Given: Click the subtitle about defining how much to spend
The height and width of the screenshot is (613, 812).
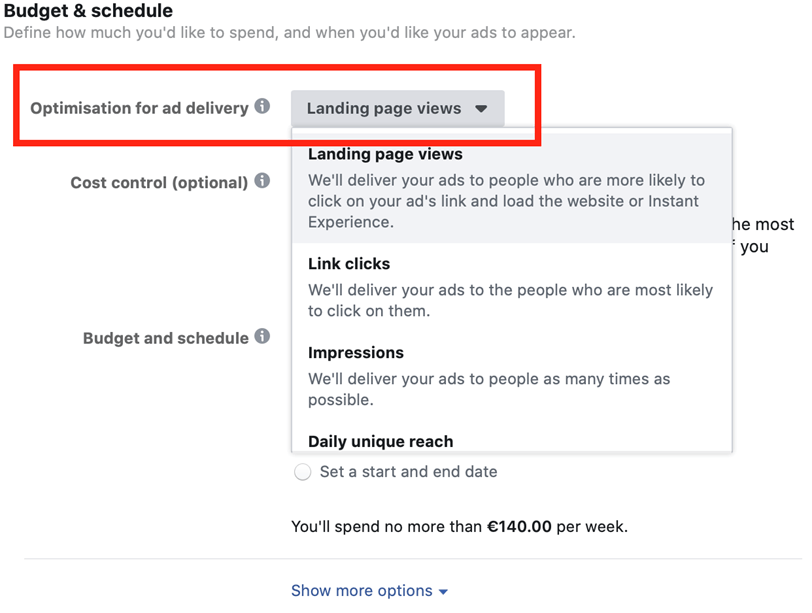Looking at the screenshot, I should click(289, 33).
